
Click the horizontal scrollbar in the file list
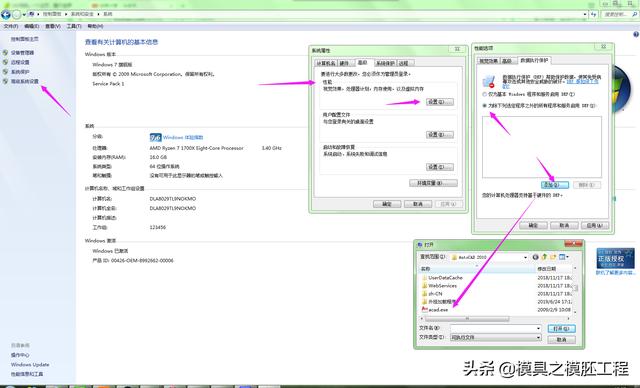467,319
